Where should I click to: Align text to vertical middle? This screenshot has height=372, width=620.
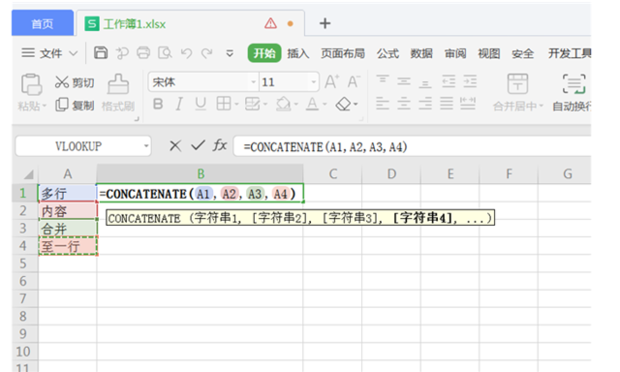pos(404,81)
